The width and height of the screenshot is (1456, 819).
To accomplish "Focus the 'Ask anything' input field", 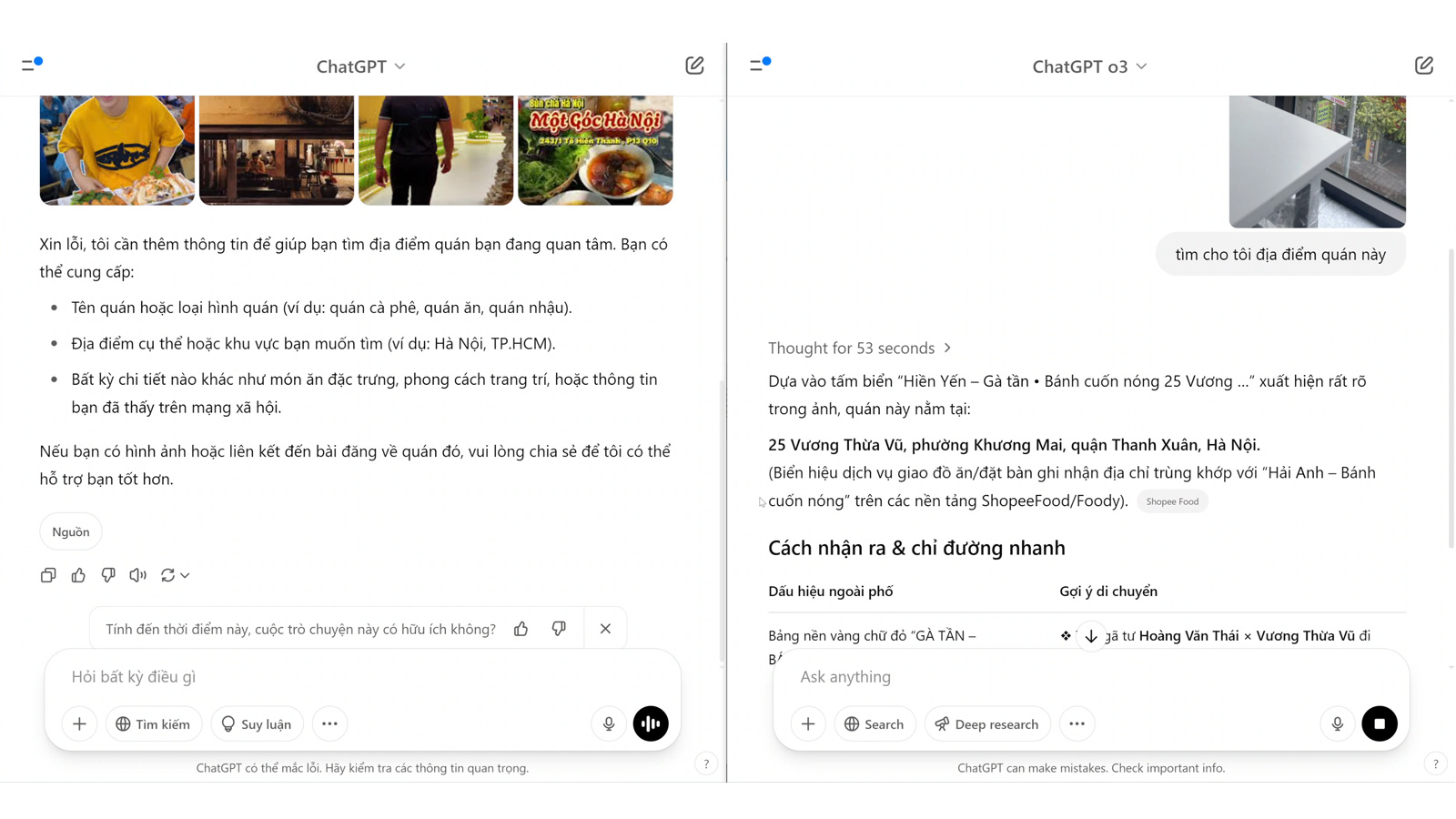I will point(1090,676).
